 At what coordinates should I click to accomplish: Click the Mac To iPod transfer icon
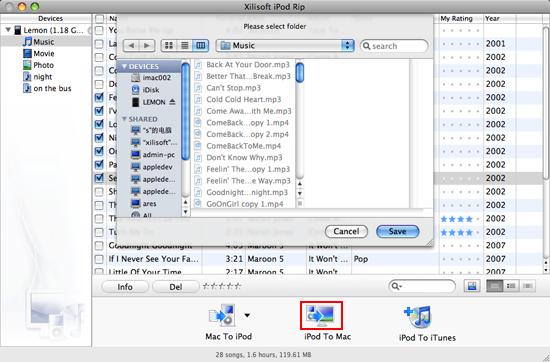[221, 315]
